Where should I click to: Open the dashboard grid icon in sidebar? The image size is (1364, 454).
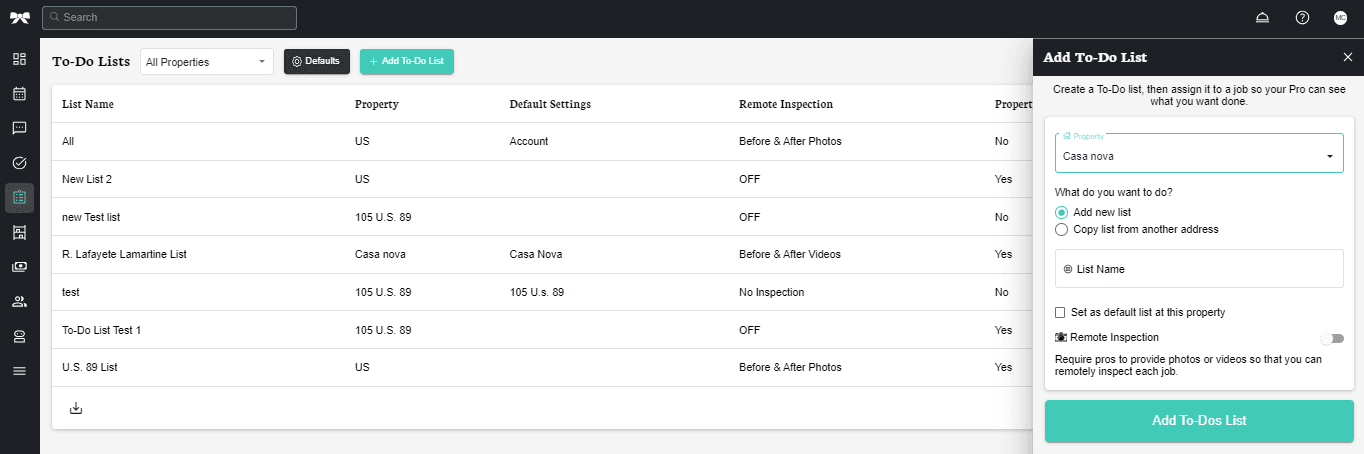[19, 59]
